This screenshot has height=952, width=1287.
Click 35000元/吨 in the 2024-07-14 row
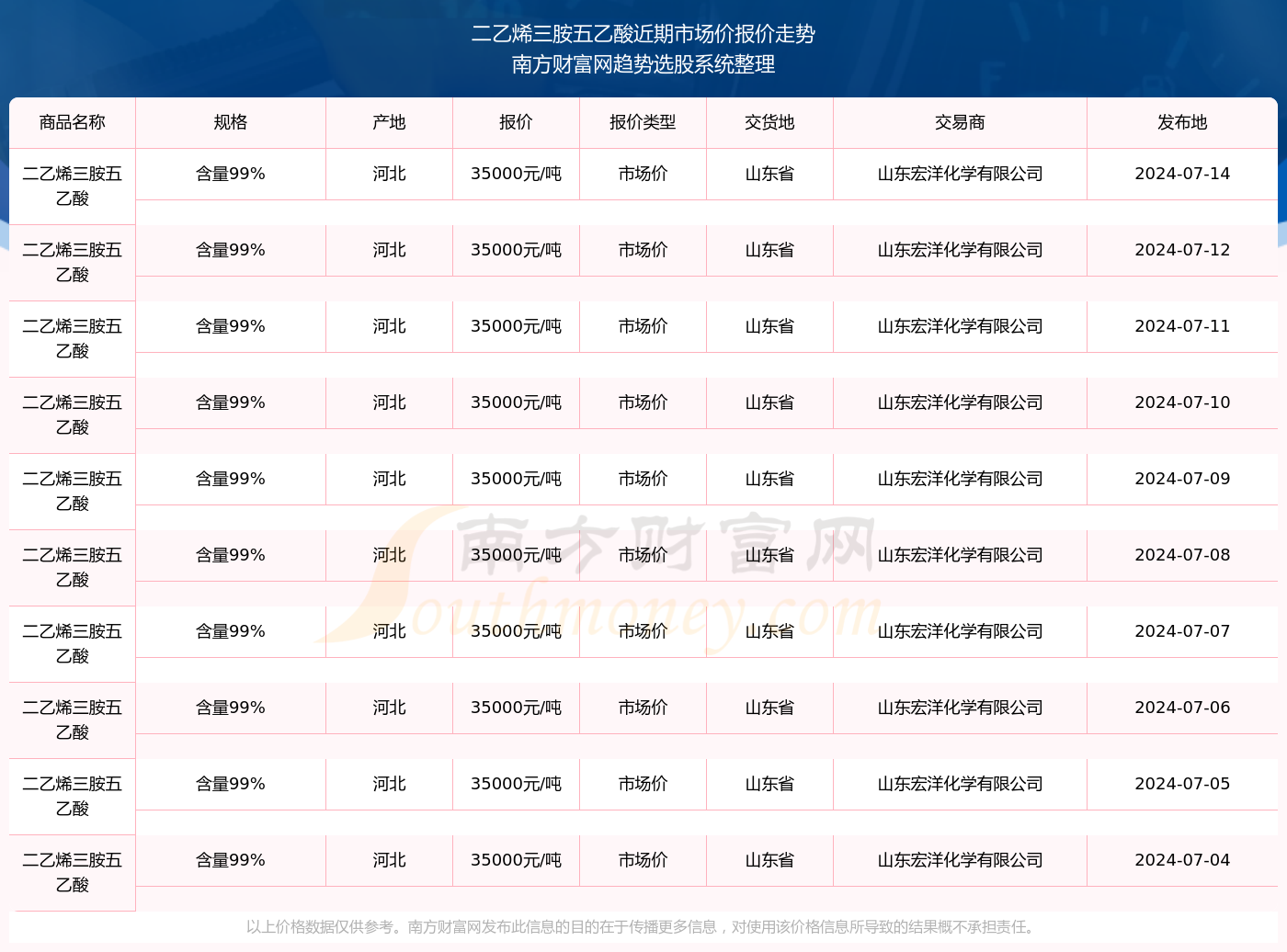pos(517,174)
